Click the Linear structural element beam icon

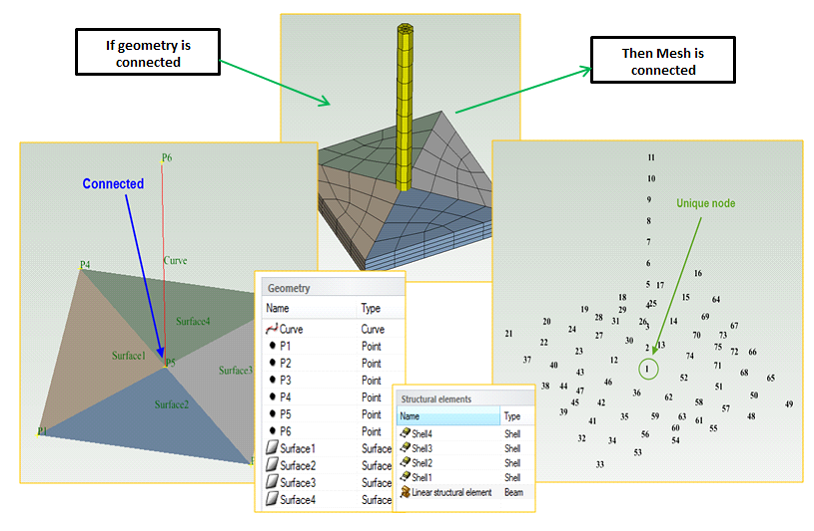tap(405, 493)
